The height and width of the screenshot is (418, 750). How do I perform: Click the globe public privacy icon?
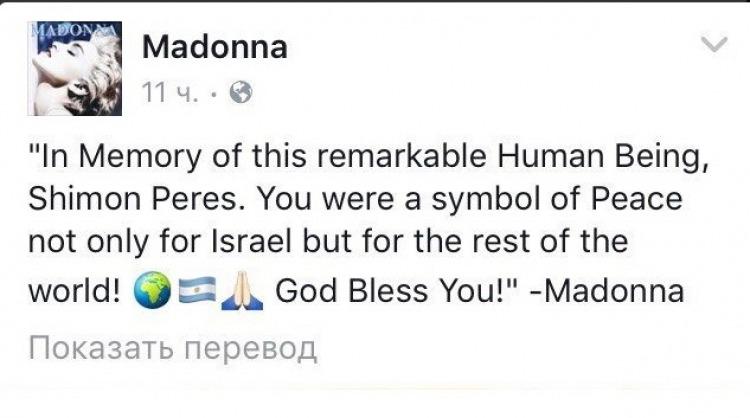(241, 92)
